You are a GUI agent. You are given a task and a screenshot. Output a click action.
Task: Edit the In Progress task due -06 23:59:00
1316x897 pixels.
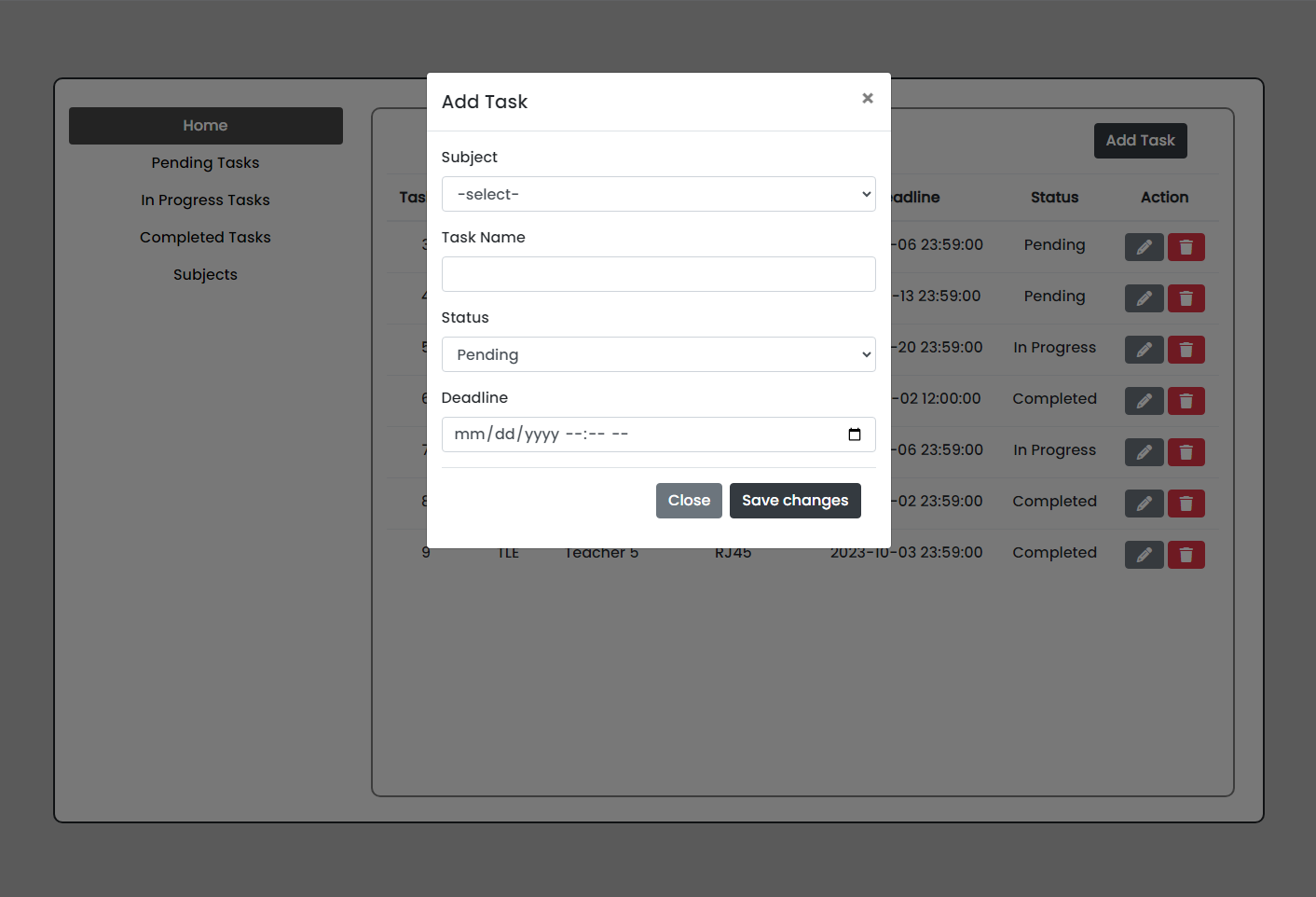(x=1144, y=452)
